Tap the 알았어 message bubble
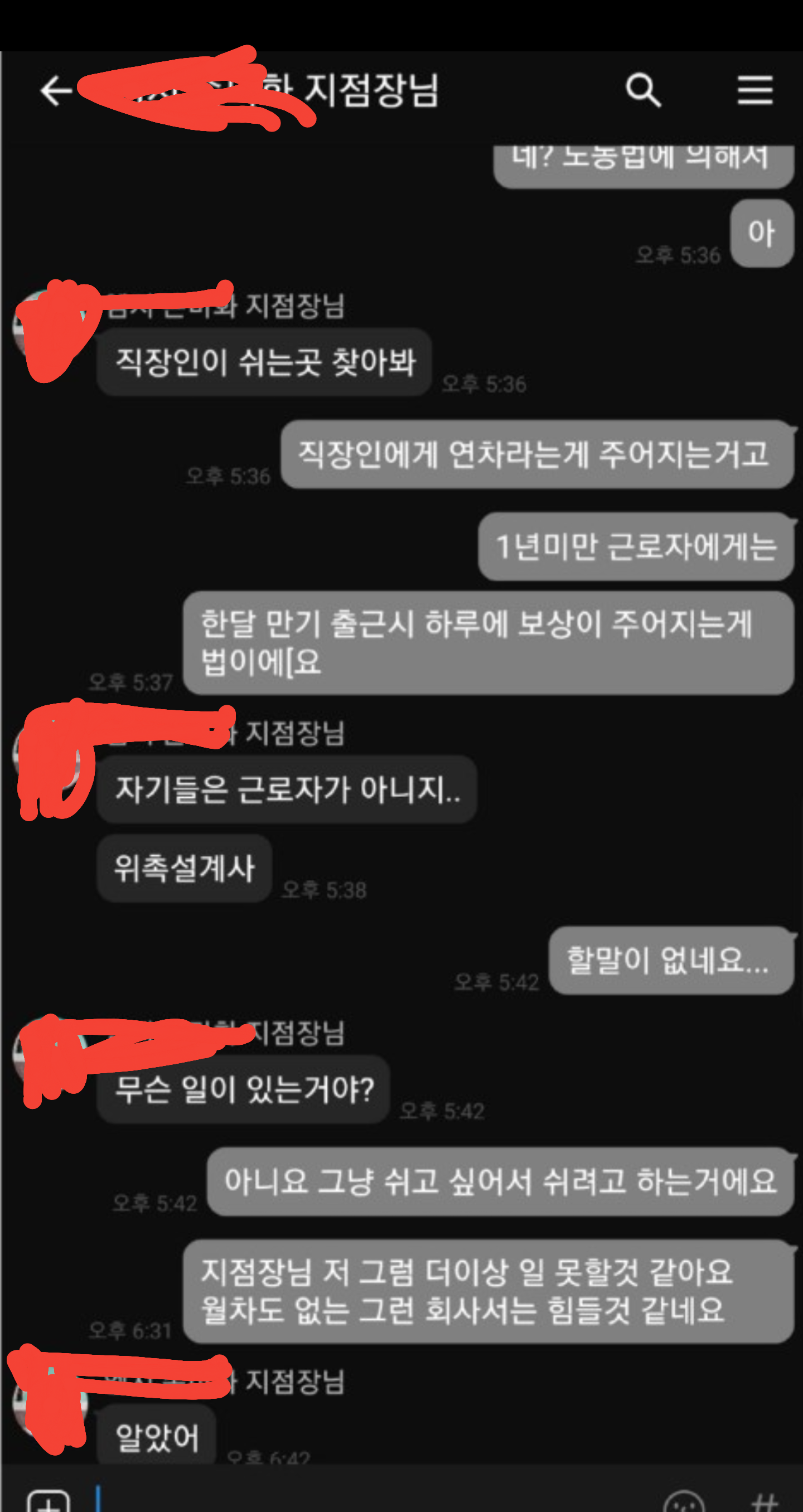Viewport: 803px width, 1512px height. [157, 1435]
